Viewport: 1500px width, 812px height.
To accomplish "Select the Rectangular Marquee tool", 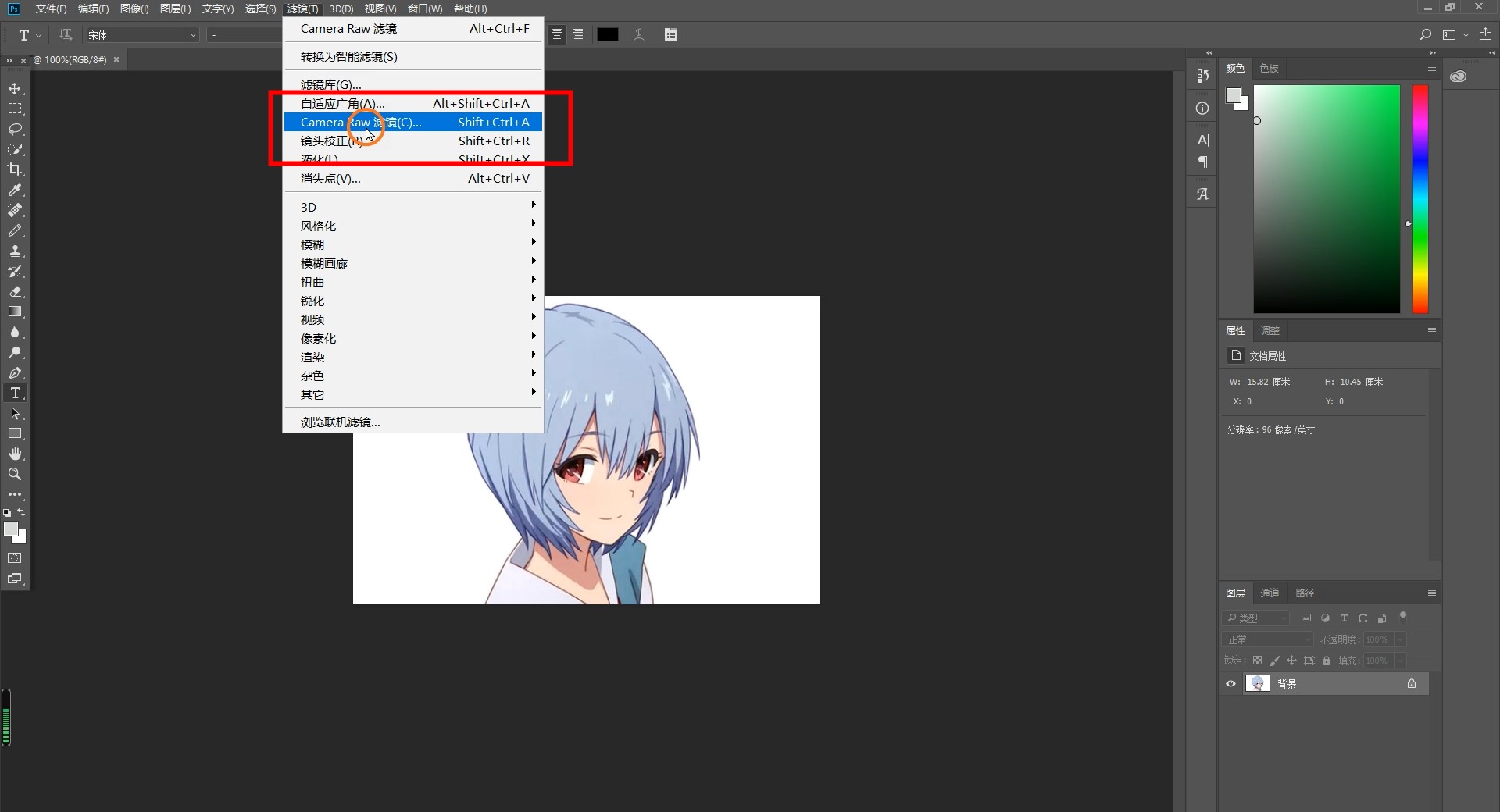I will (x=15, y=109).
